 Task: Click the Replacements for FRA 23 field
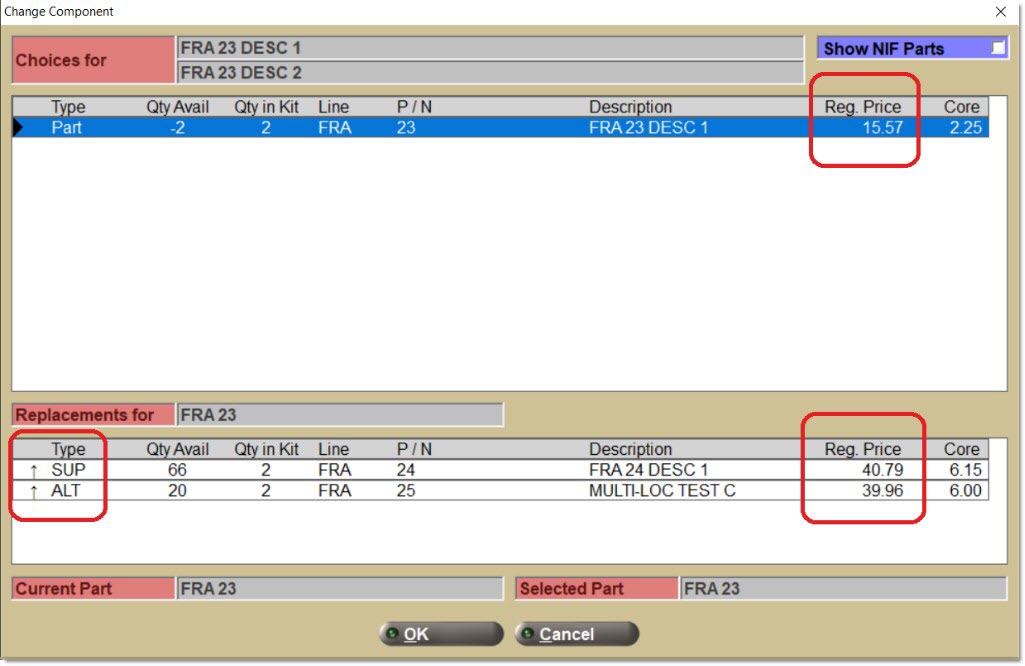(340, 415)
